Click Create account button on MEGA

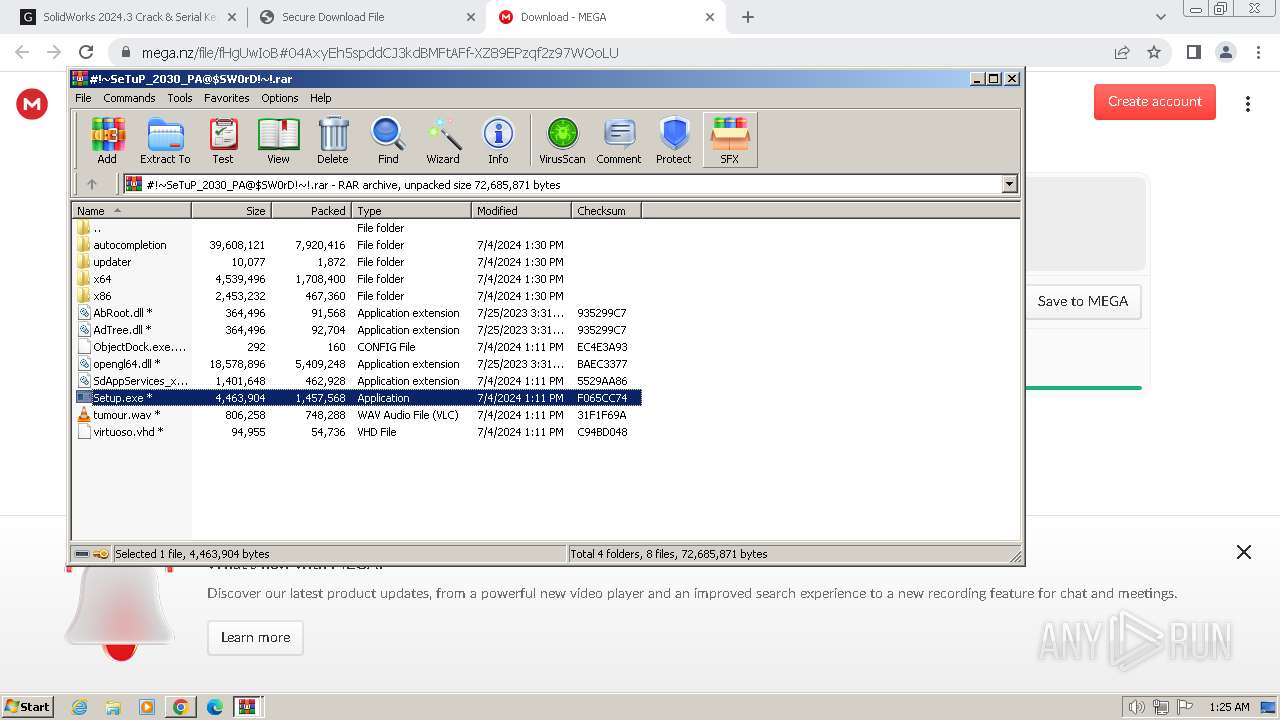point(1155,101)
